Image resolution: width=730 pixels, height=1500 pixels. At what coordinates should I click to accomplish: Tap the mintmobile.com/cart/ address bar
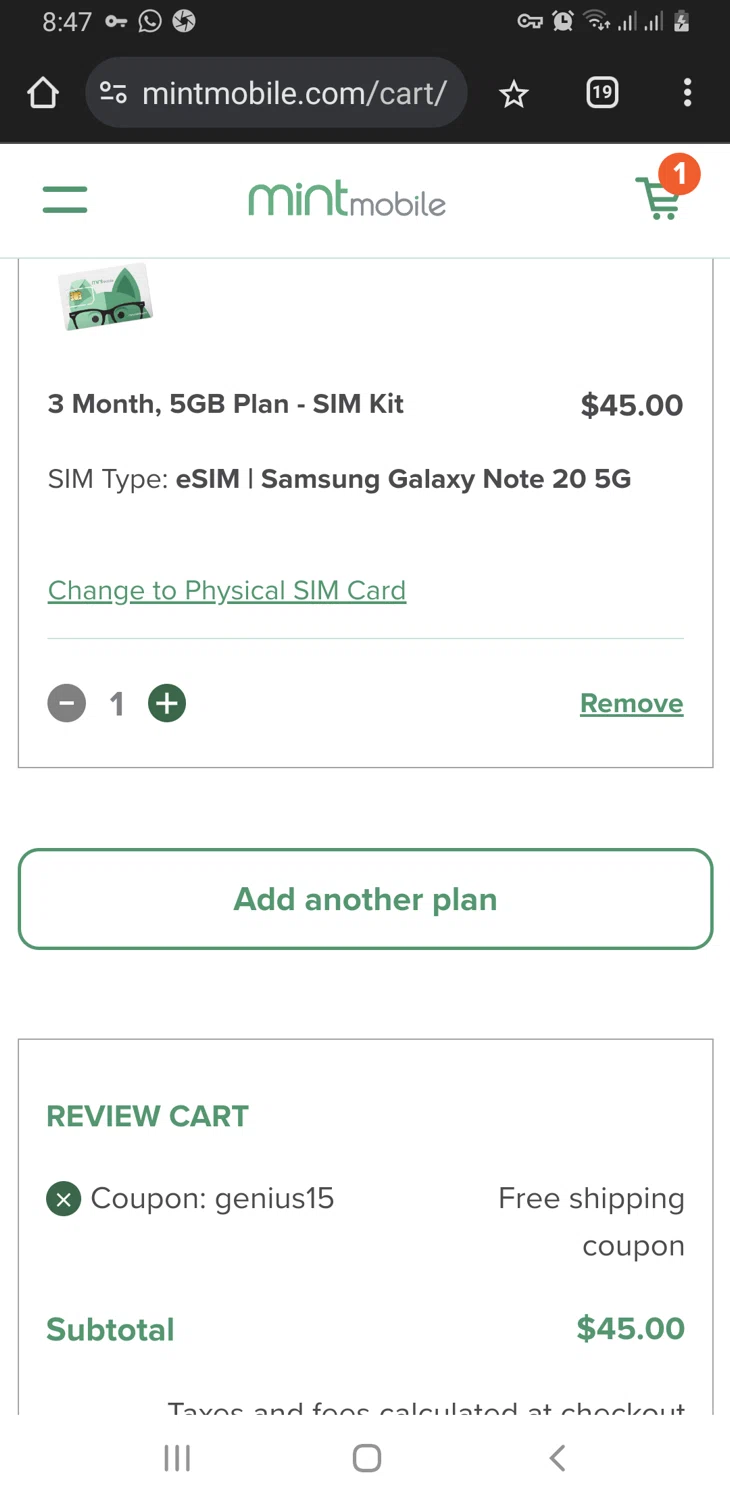[294, 93]
